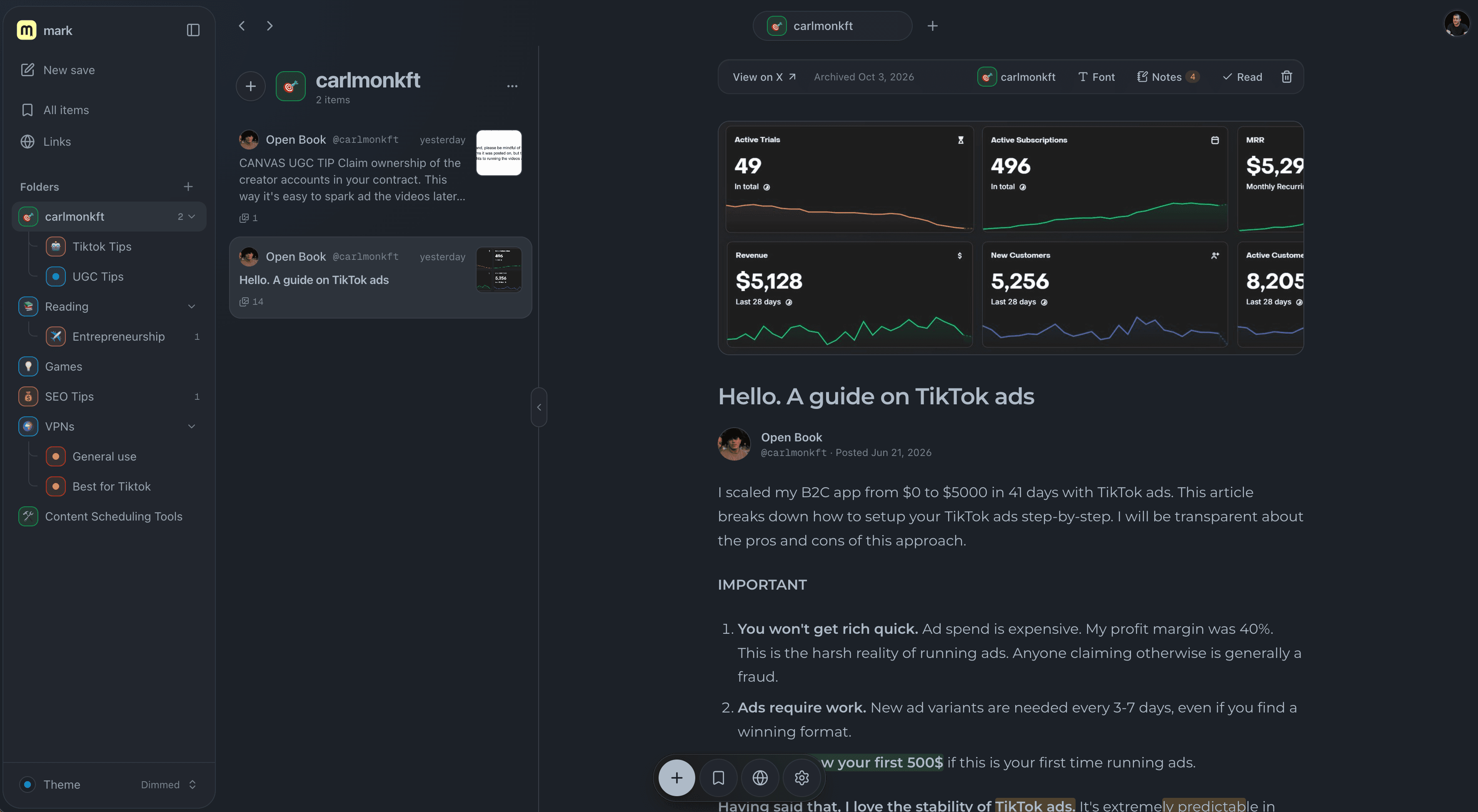Open the UGC Tips subfolder
1478x812 pixels.
[x=122, y=276]
